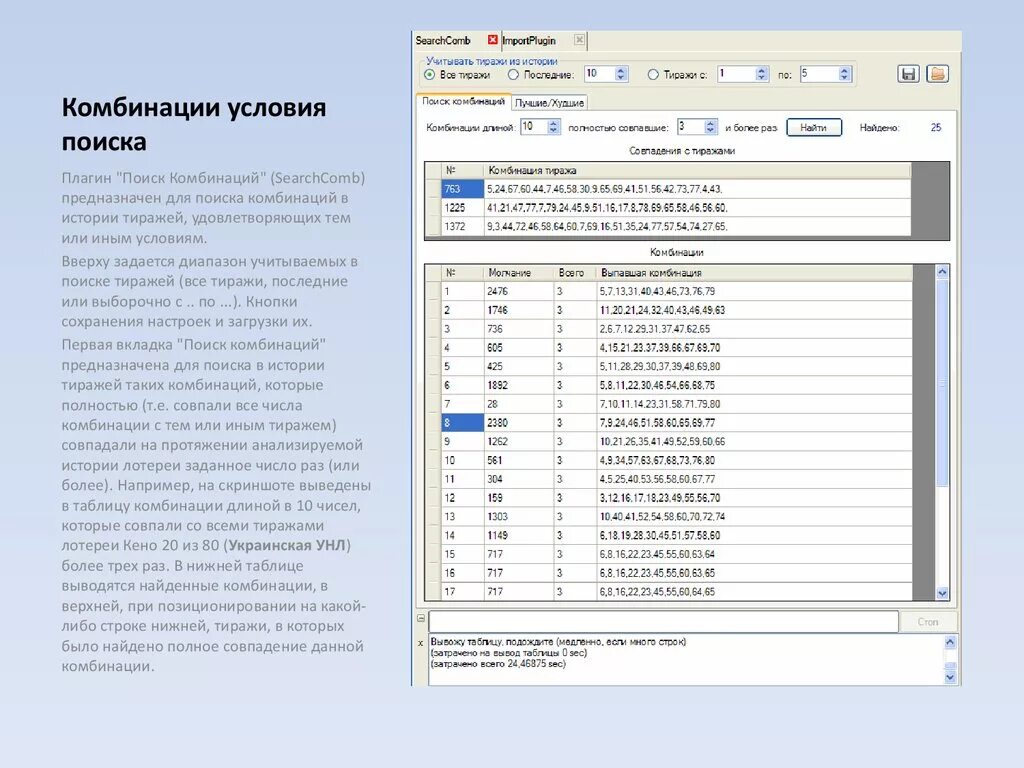Select draw row number 763

point(462,189)
